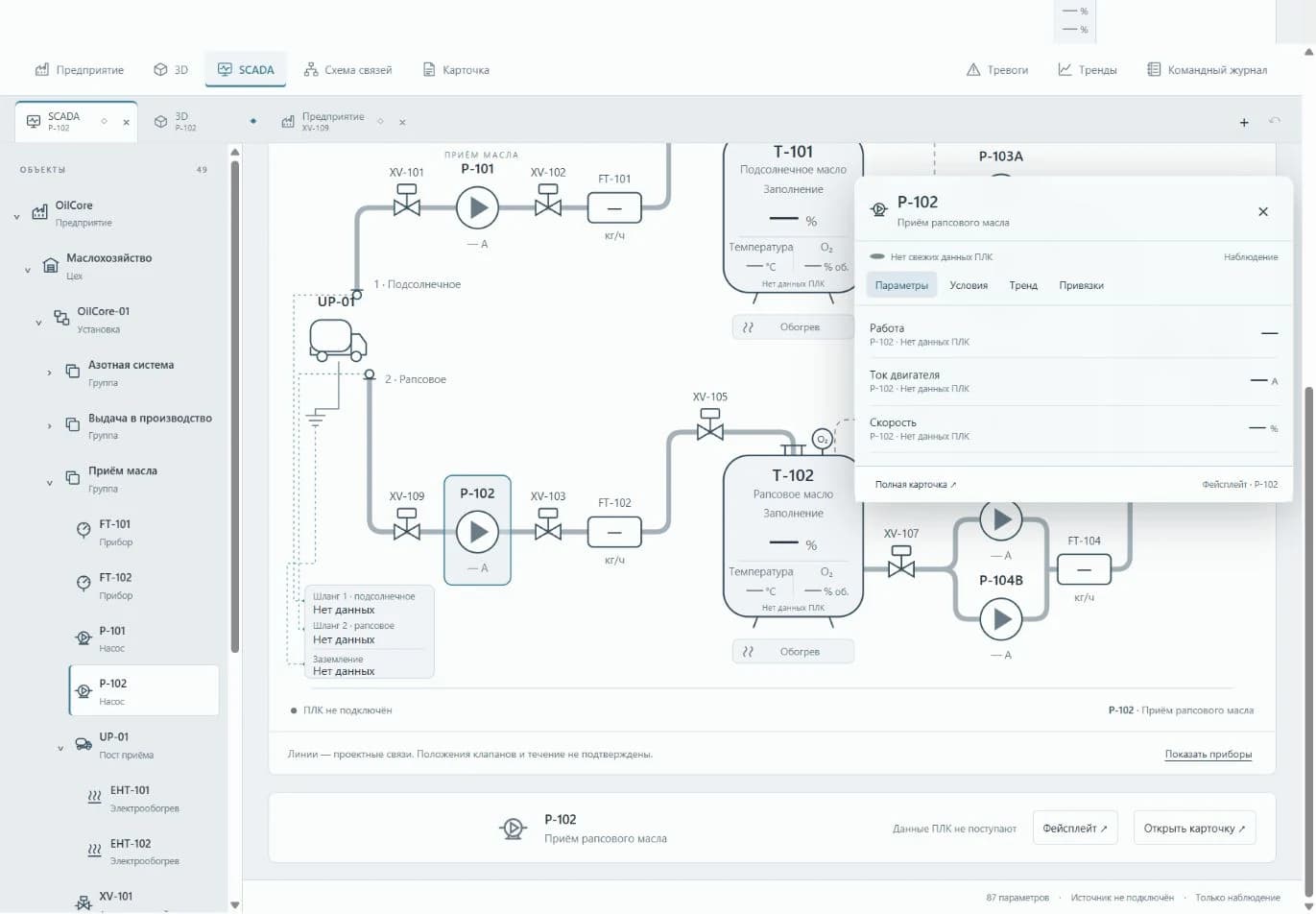
Task: Select flow meter FT-104 box
Action: pyautogui.click(x=1084, y=569)
